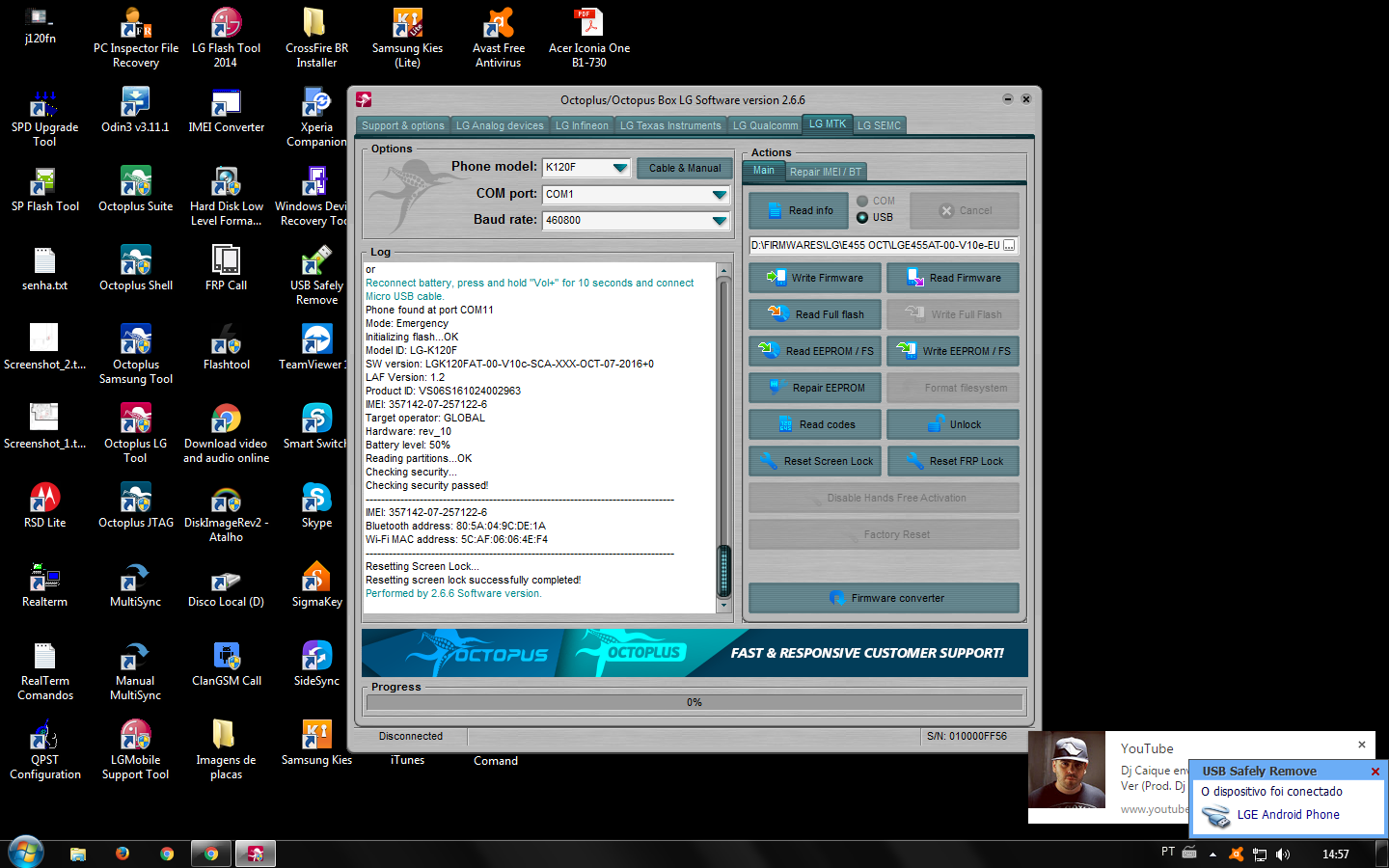
Task: Select the COM connection radio button
Action: (x=862, y=201)
